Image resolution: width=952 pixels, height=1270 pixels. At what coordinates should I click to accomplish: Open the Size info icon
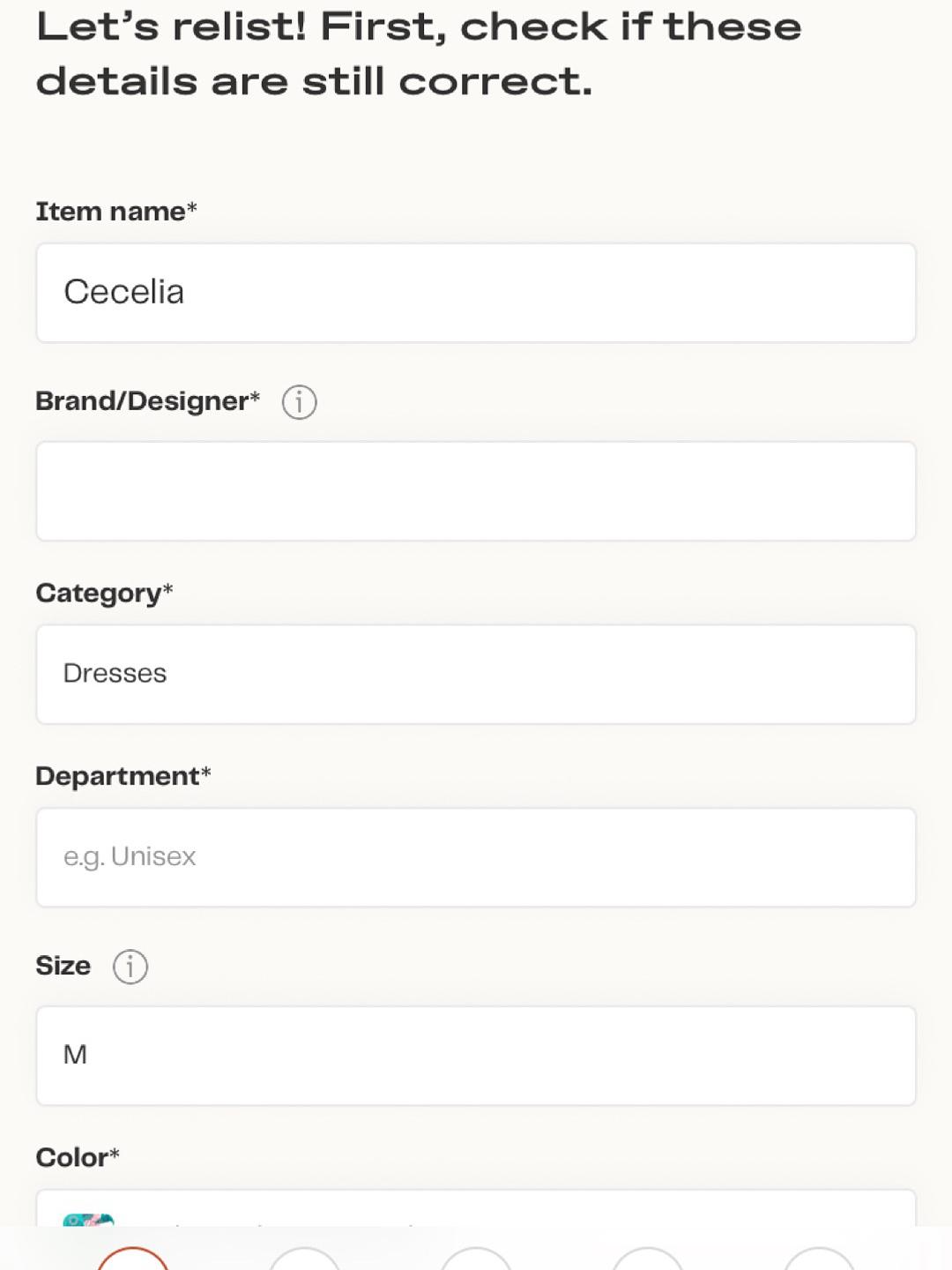point(130,967)
